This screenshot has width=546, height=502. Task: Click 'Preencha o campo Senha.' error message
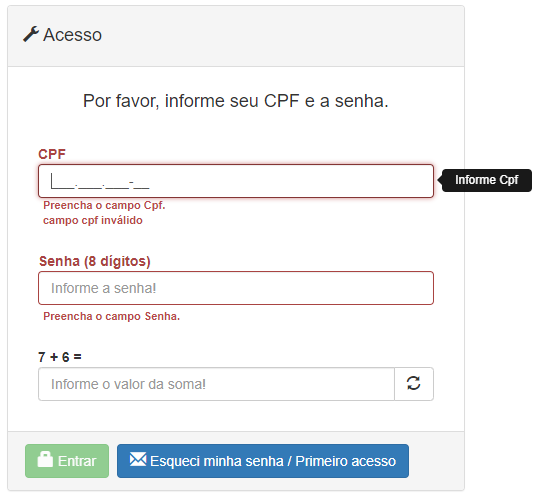[x=111, y=316]
